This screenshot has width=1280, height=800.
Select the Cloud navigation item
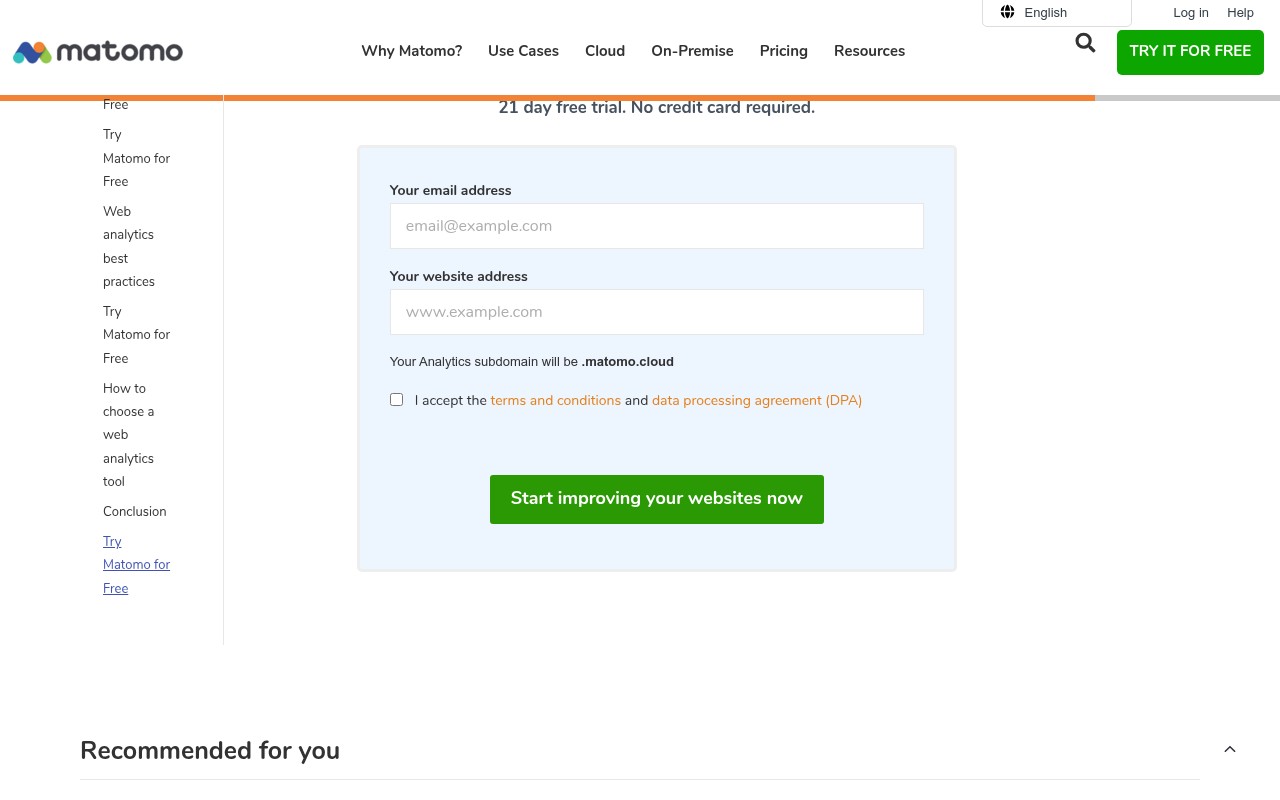pyautogui.click(x=605, y=51)
